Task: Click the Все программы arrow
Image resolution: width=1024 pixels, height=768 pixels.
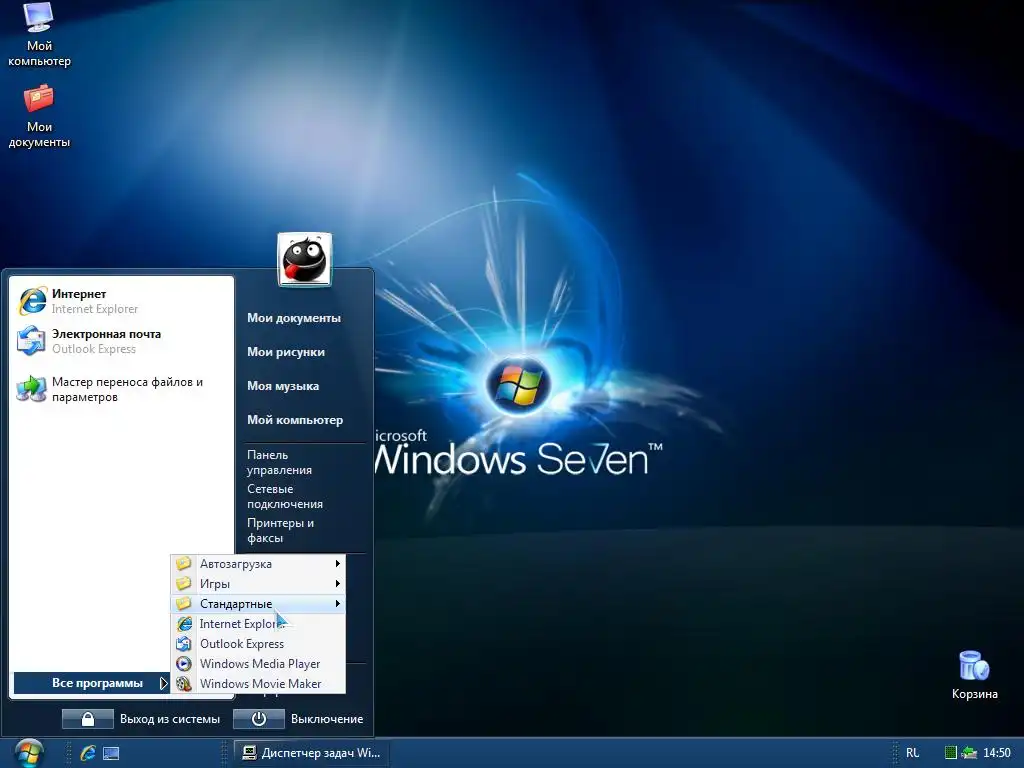Action: point(163,683)
